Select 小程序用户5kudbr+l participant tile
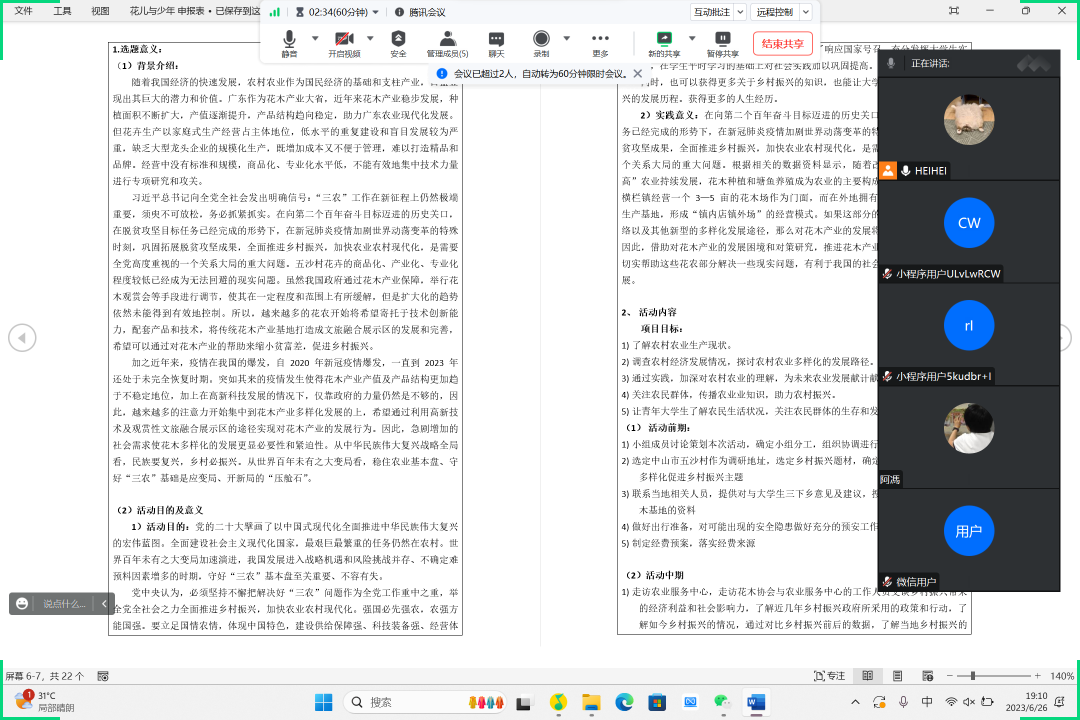The image size is (1080, 720). [x=968, y=334]
